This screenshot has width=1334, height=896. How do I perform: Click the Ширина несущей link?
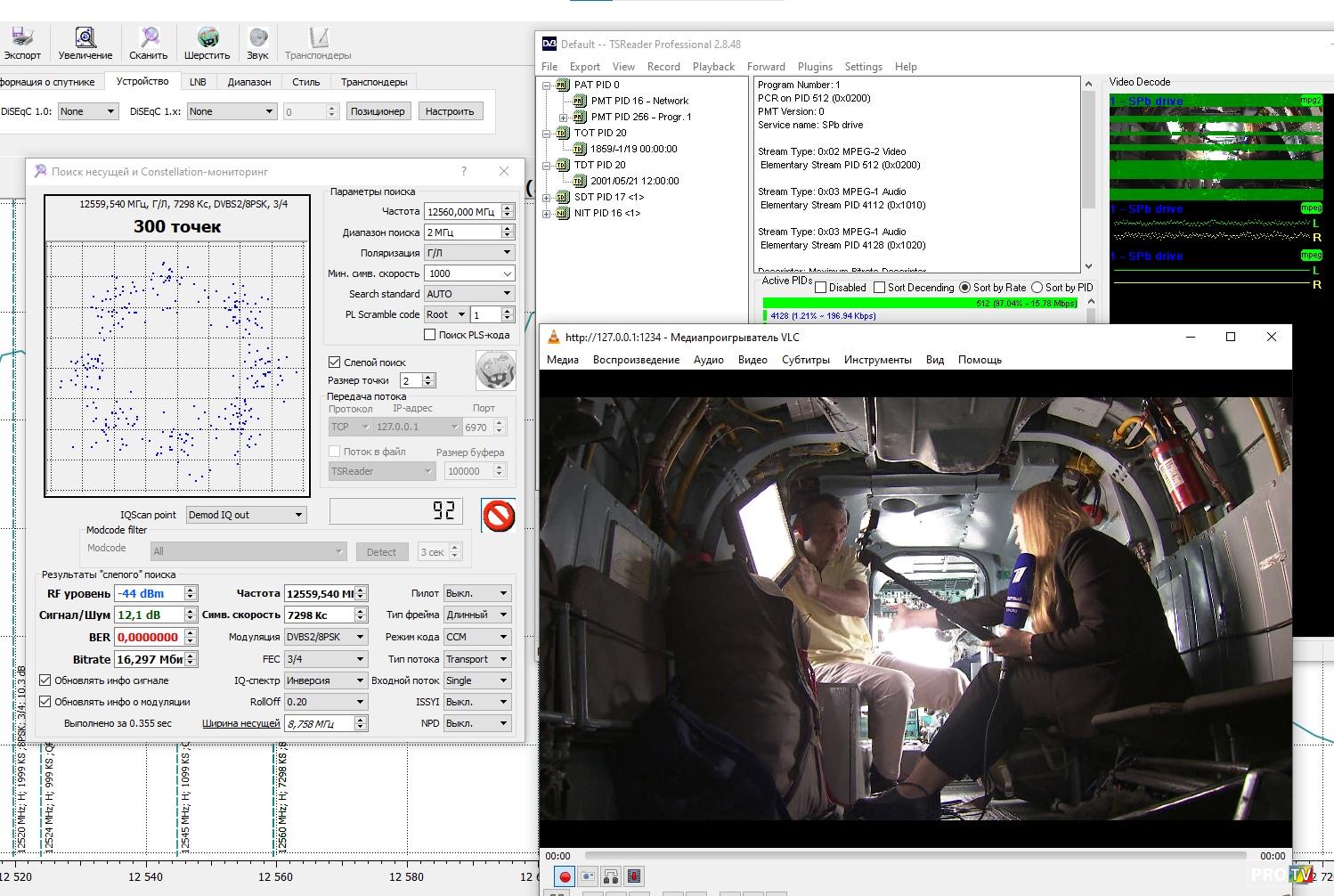coord(240,723)
